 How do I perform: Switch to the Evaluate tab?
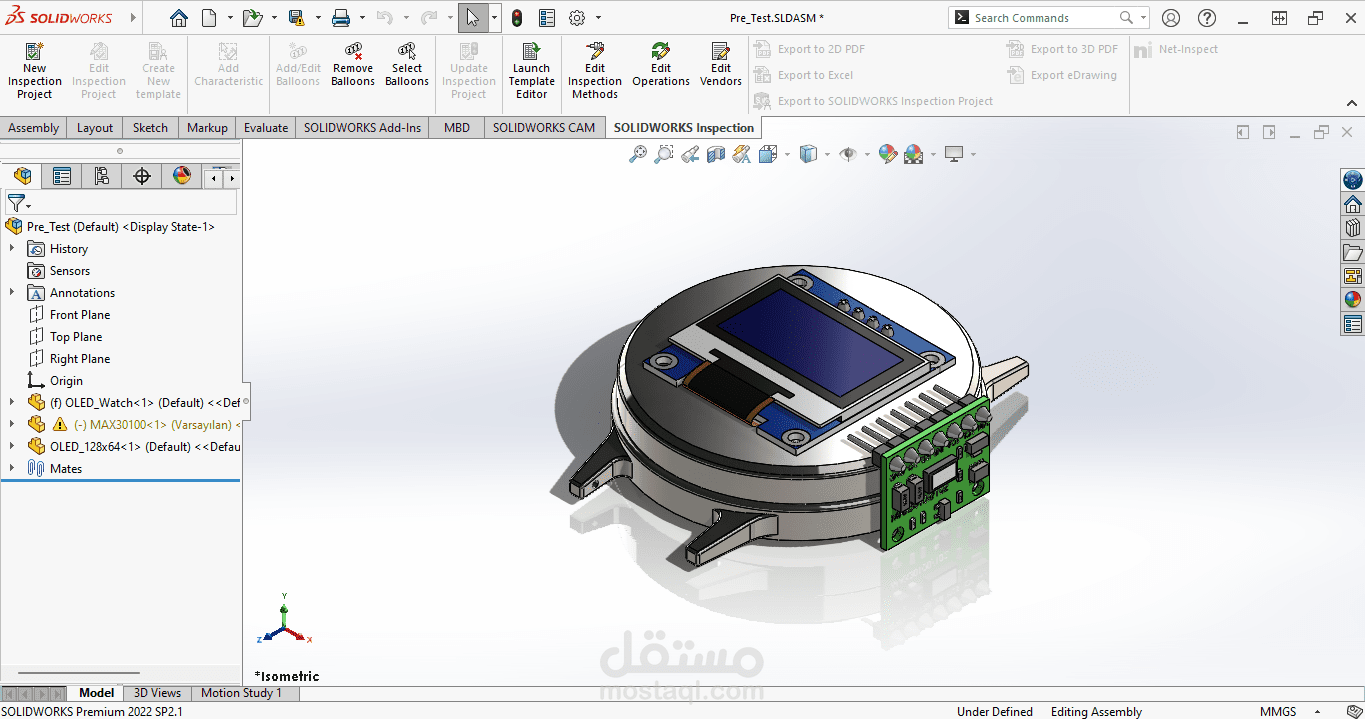pyautogui.click(x=266, y=127)
